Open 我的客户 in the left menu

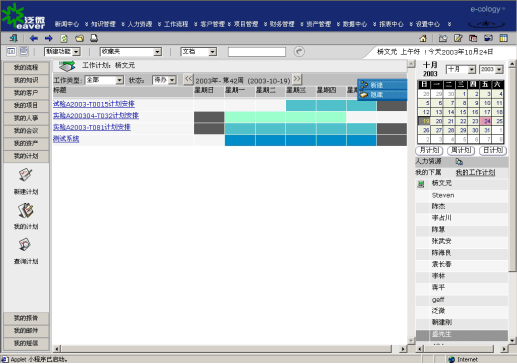[26, 93]
